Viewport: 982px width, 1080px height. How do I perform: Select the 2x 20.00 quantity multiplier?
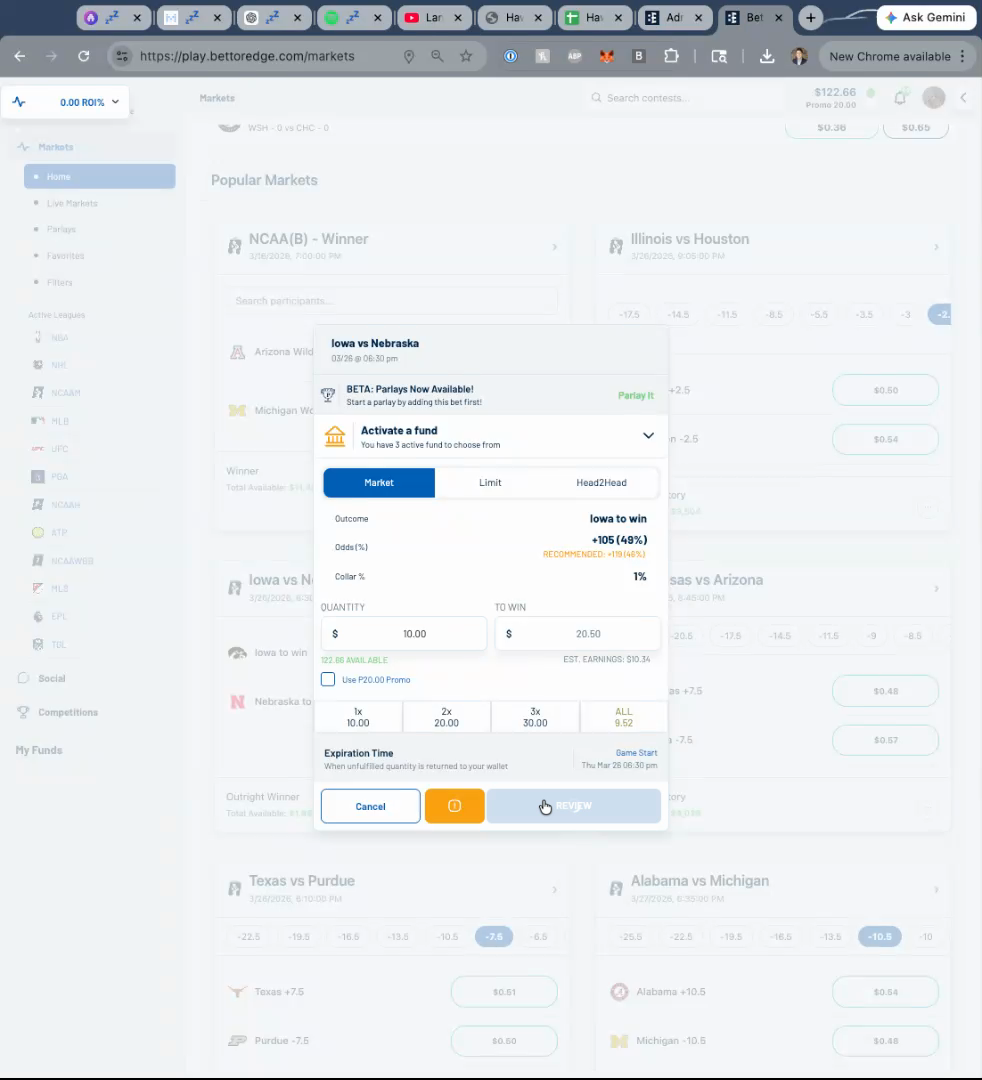446,717
